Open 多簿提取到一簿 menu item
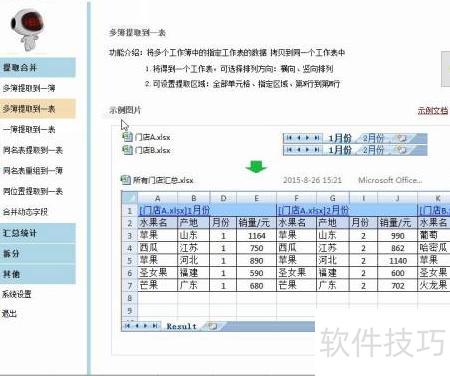The image size is (450, 376). [29, 88]
